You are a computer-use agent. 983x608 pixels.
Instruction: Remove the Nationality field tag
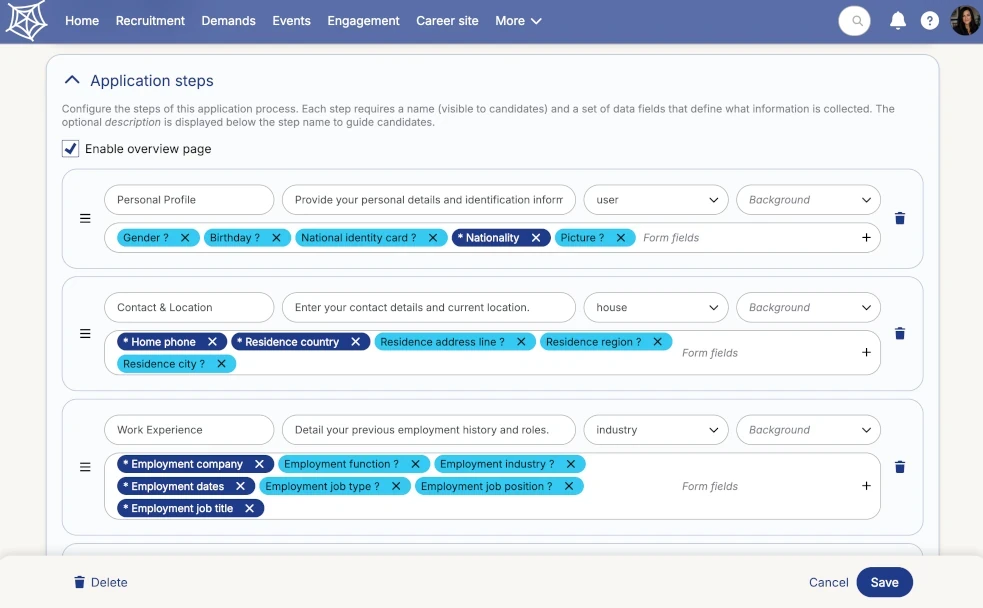click(x=535, y=238)
